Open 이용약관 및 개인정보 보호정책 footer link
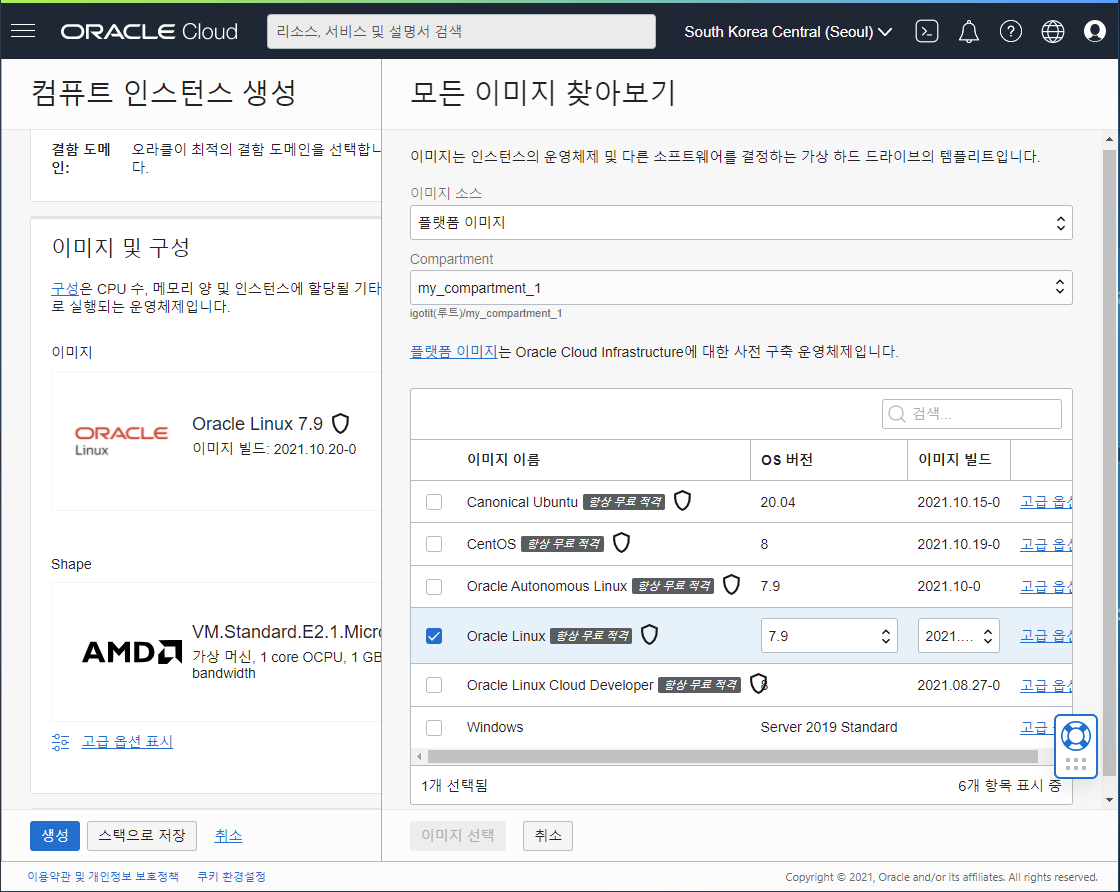This screenshot has height=892, width=1120. click(x=103, y=876)
